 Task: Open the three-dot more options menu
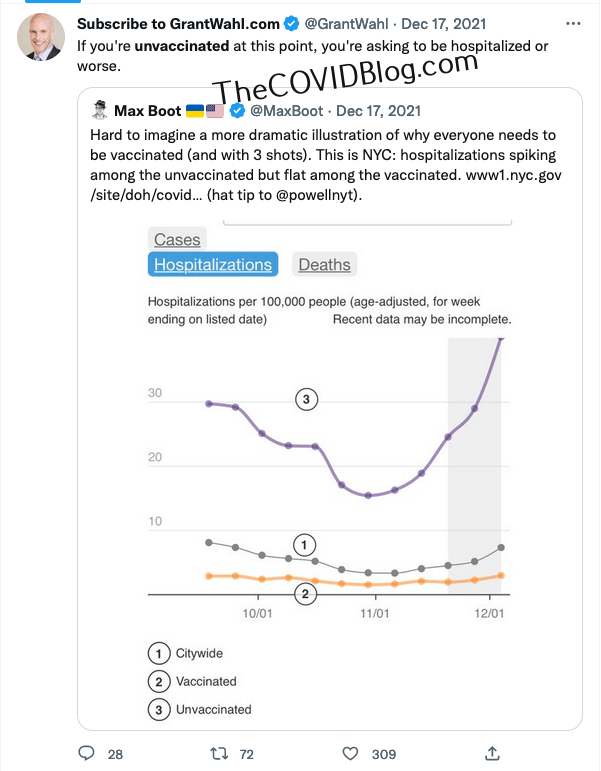click(570, 21)
